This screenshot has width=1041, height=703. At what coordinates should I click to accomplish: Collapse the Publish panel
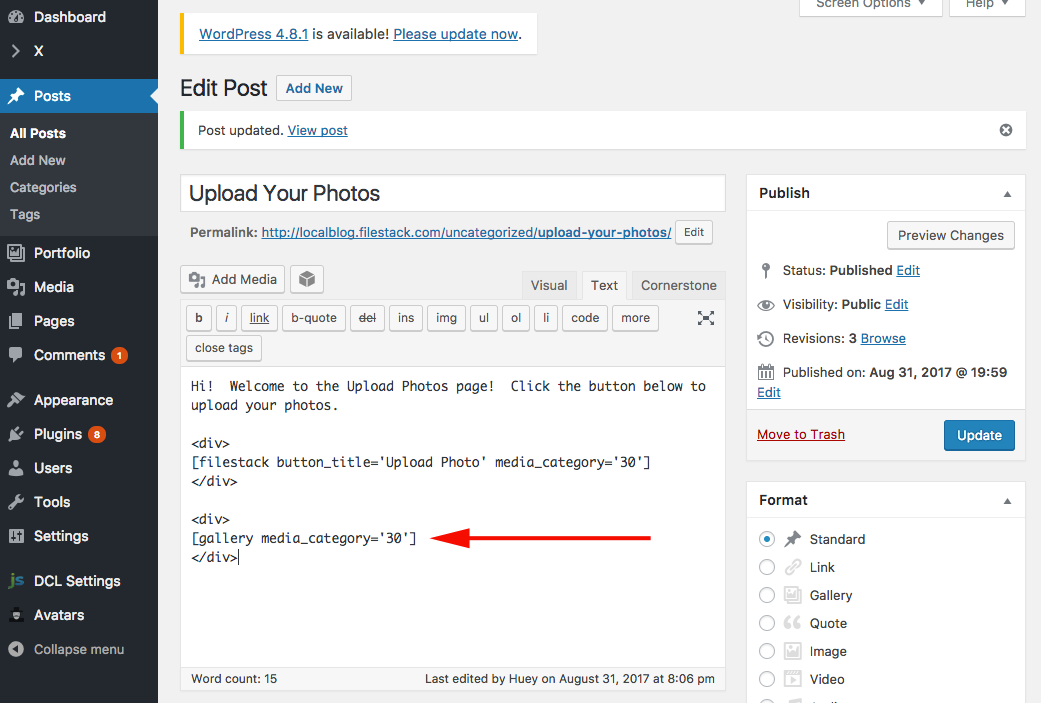(x=1007, y=194)
